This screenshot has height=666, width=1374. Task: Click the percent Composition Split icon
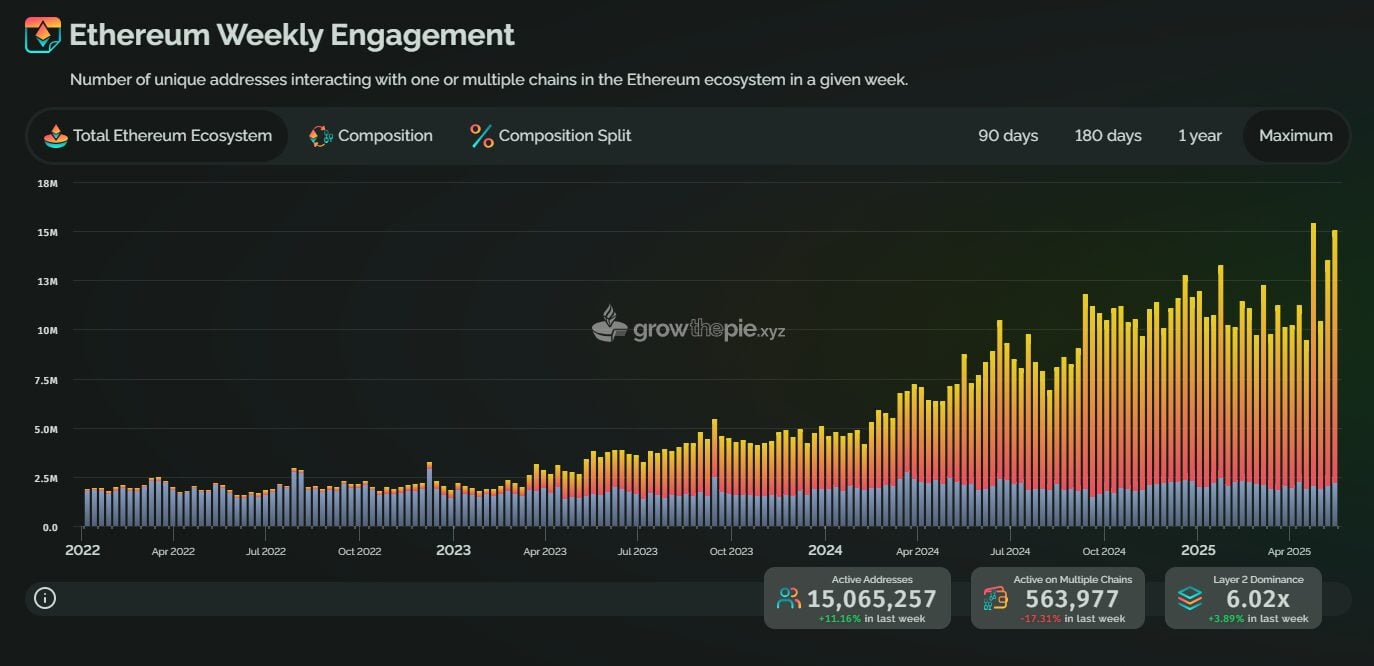482,136
